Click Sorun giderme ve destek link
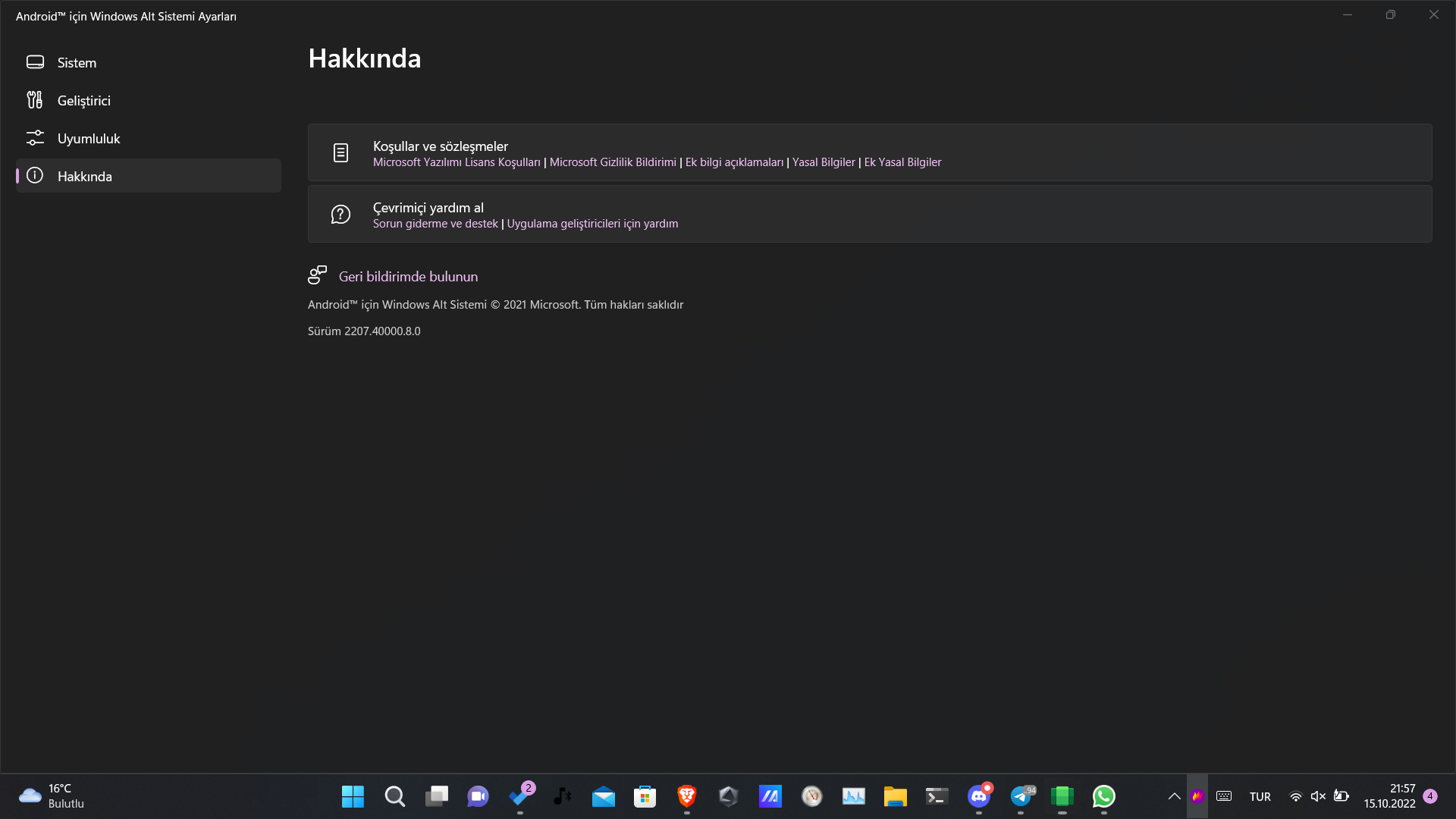Viewport: 1456px width, 819px height. click(435, 224)
